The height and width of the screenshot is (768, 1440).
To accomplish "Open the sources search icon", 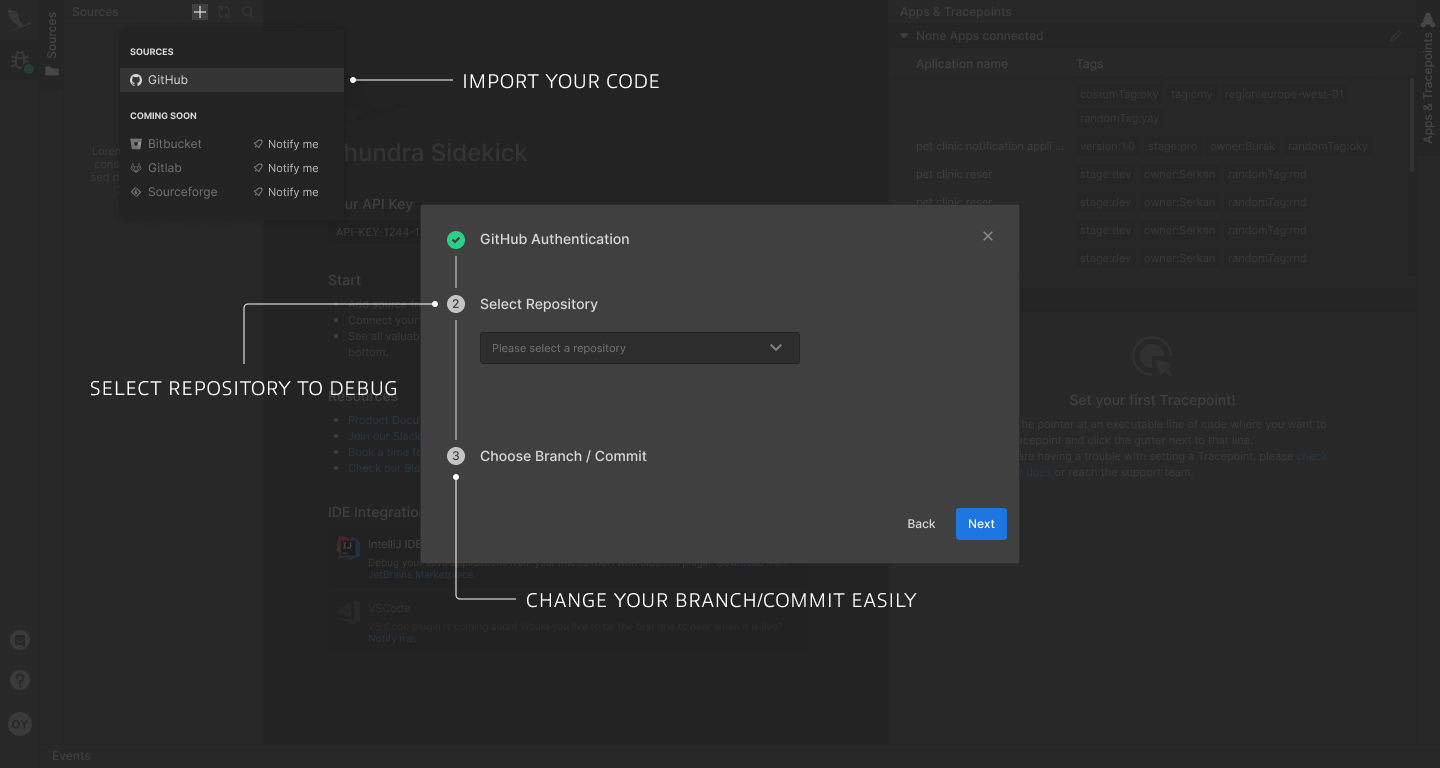I will tap(247, 12).
